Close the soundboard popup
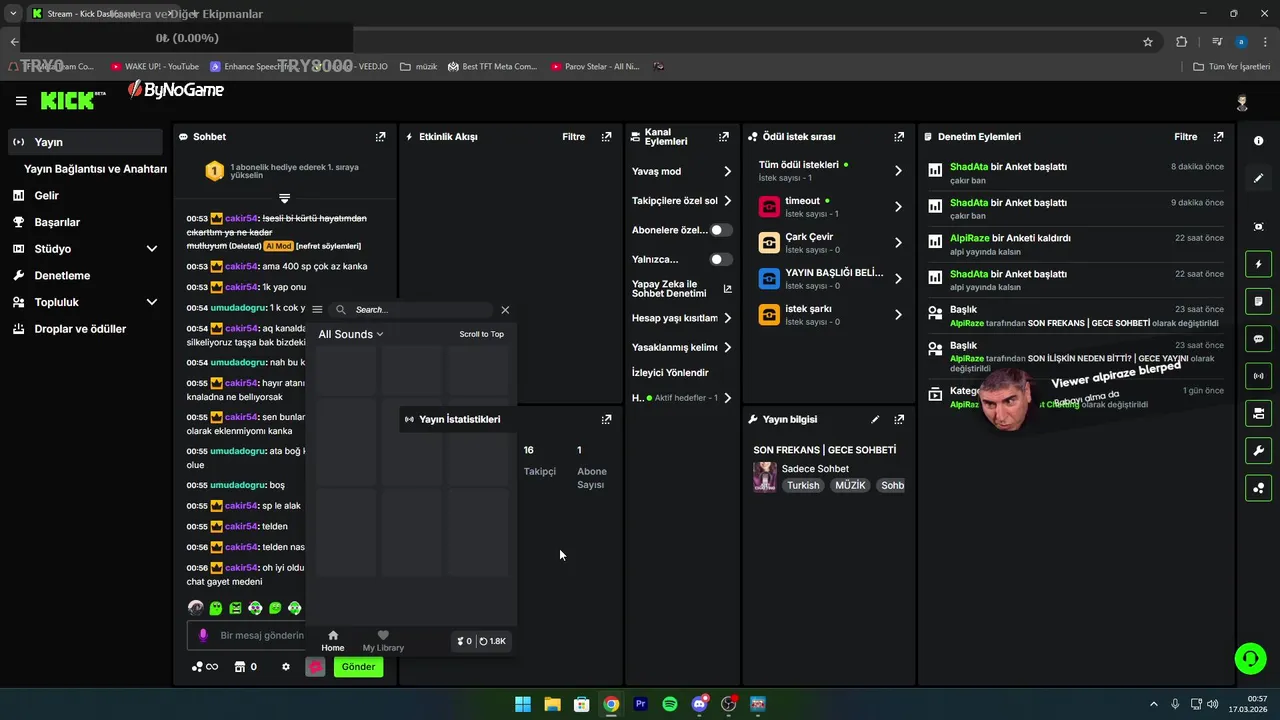1280x720 pixels. coord(505,310)
